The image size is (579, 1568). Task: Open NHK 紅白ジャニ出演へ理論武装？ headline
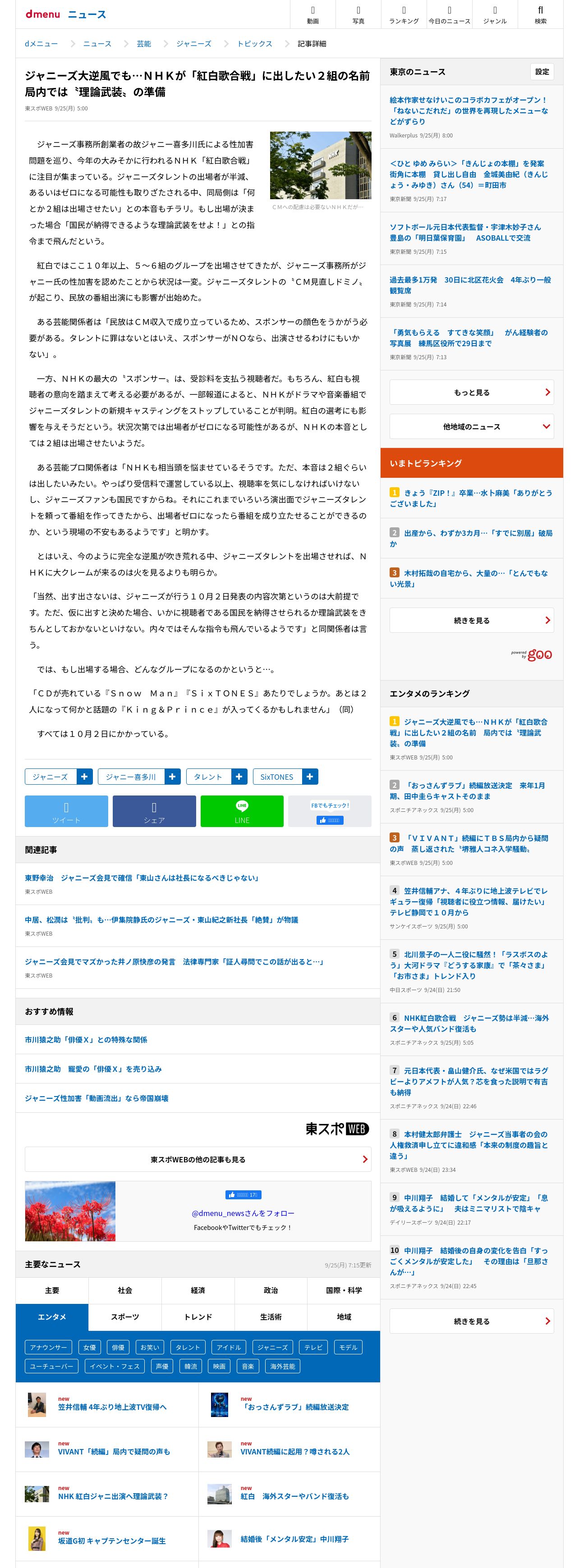(113, 1496)
